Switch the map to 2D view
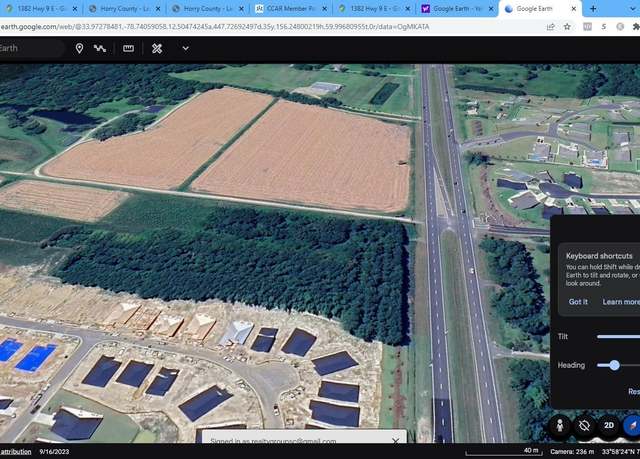This screenshot has width=640, height=459. (609, 426)
